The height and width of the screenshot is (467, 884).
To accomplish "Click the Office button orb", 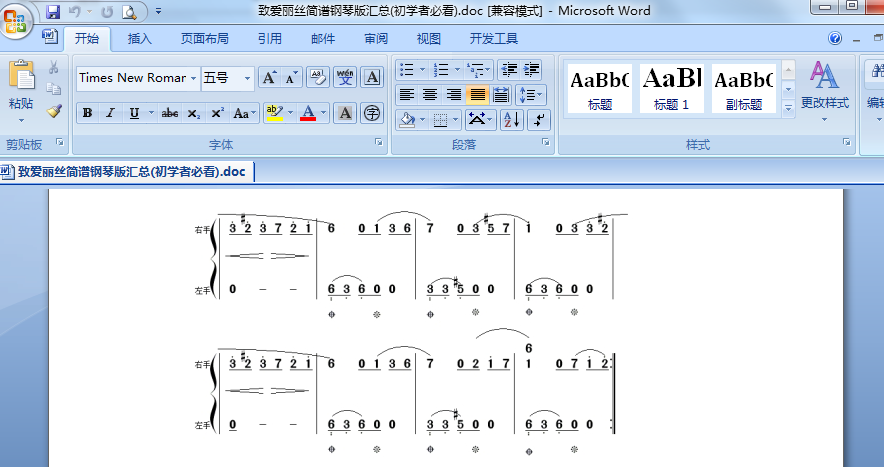I will (x=15, y=22).
